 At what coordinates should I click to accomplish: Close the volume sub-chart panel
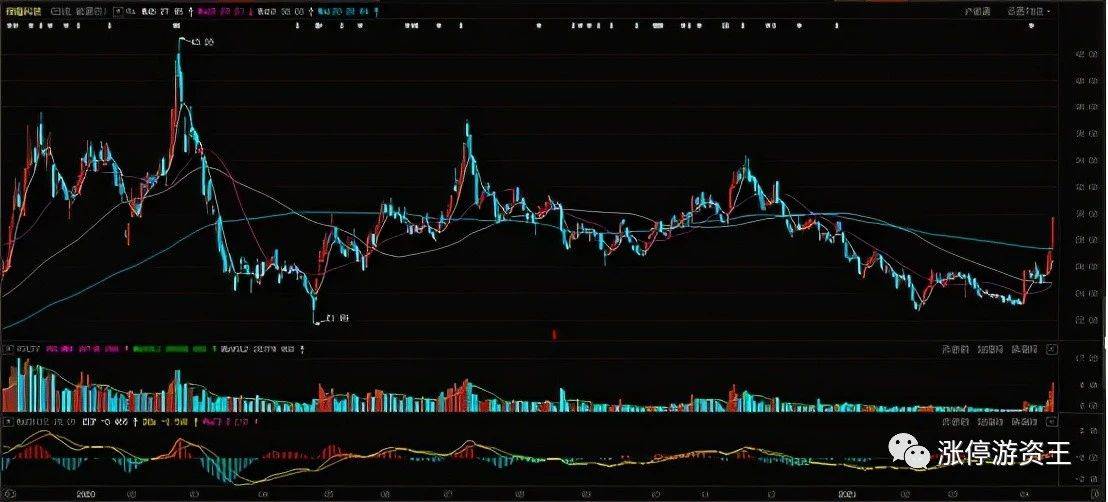1052,349
